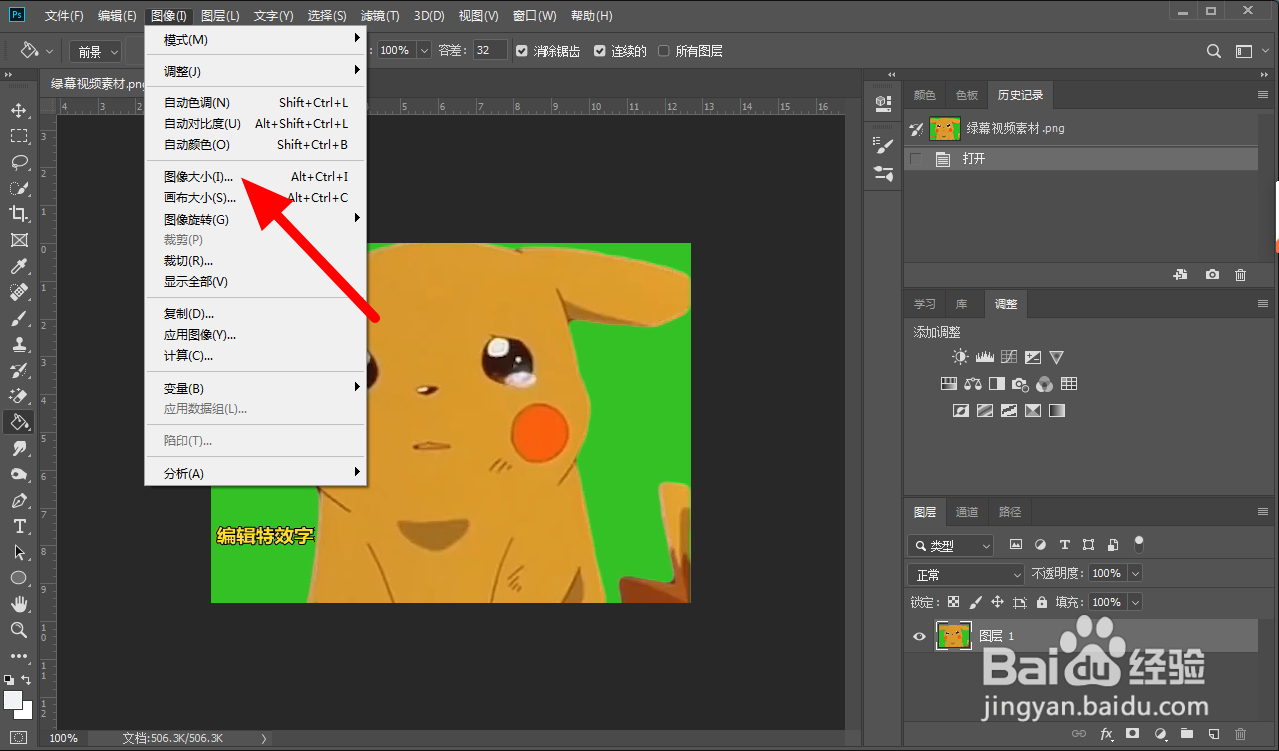1279x751 pixels.
Task: Select the Horizontal Type tool
Action: (19, 526)
